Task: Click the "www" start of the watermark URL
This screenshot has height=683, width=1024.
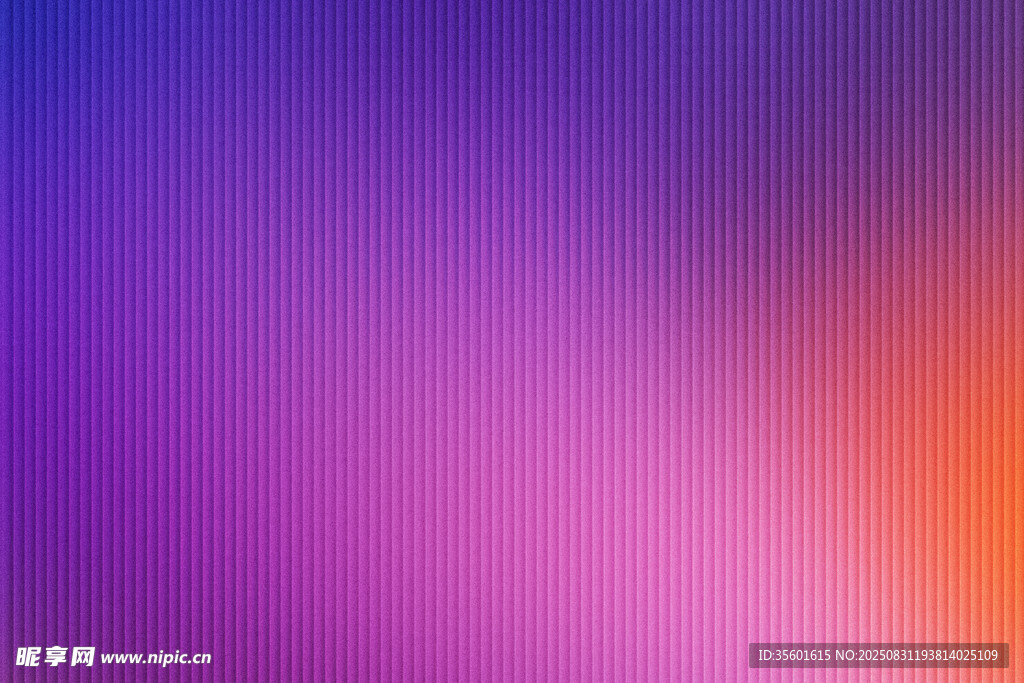Action: point(116,658)
